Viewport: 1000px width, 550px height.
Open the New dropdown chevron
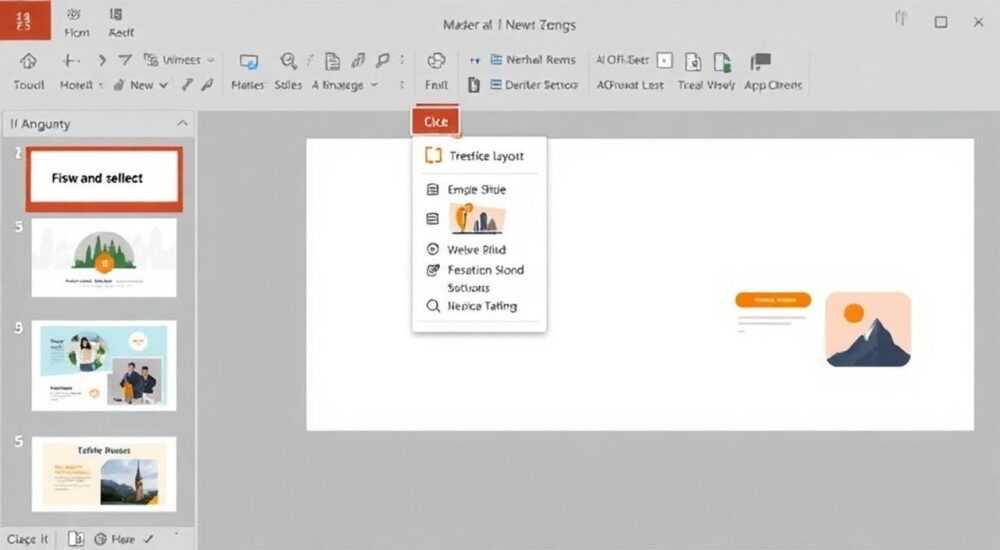pos(163,85)
